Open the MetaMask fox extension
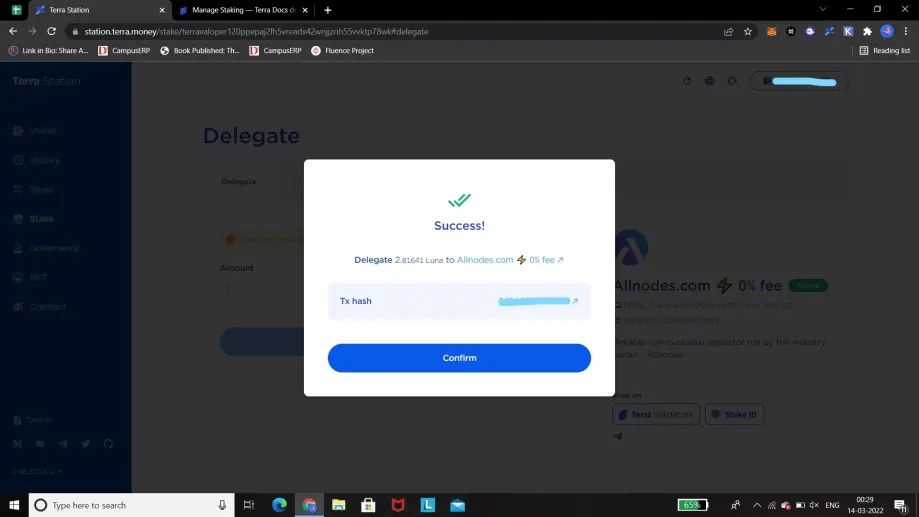The height and width of the screenshot is (517, 919). [x=771, y=32]
